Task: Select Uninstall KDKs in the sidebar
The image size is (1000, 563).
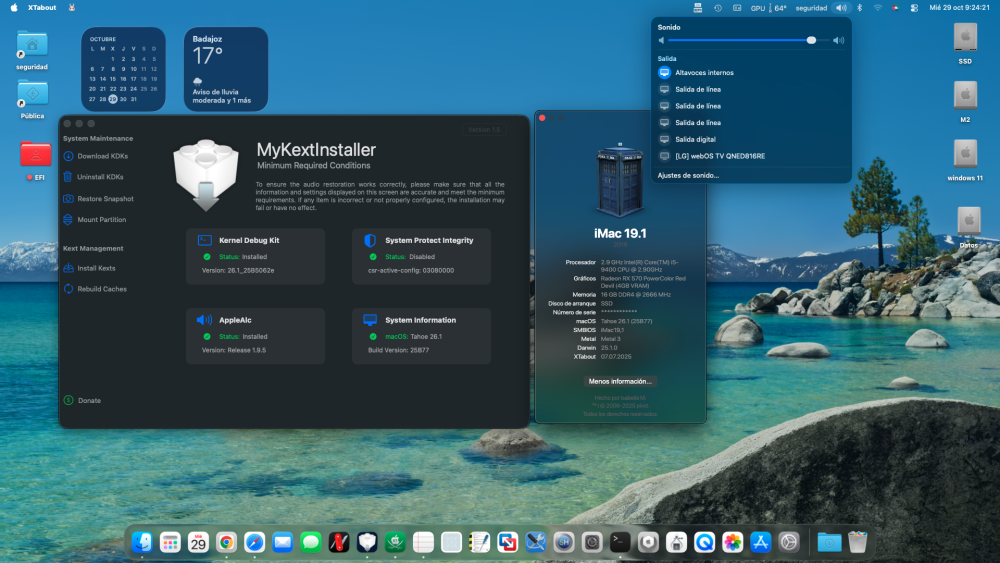Action: click(x=94, y=177)
